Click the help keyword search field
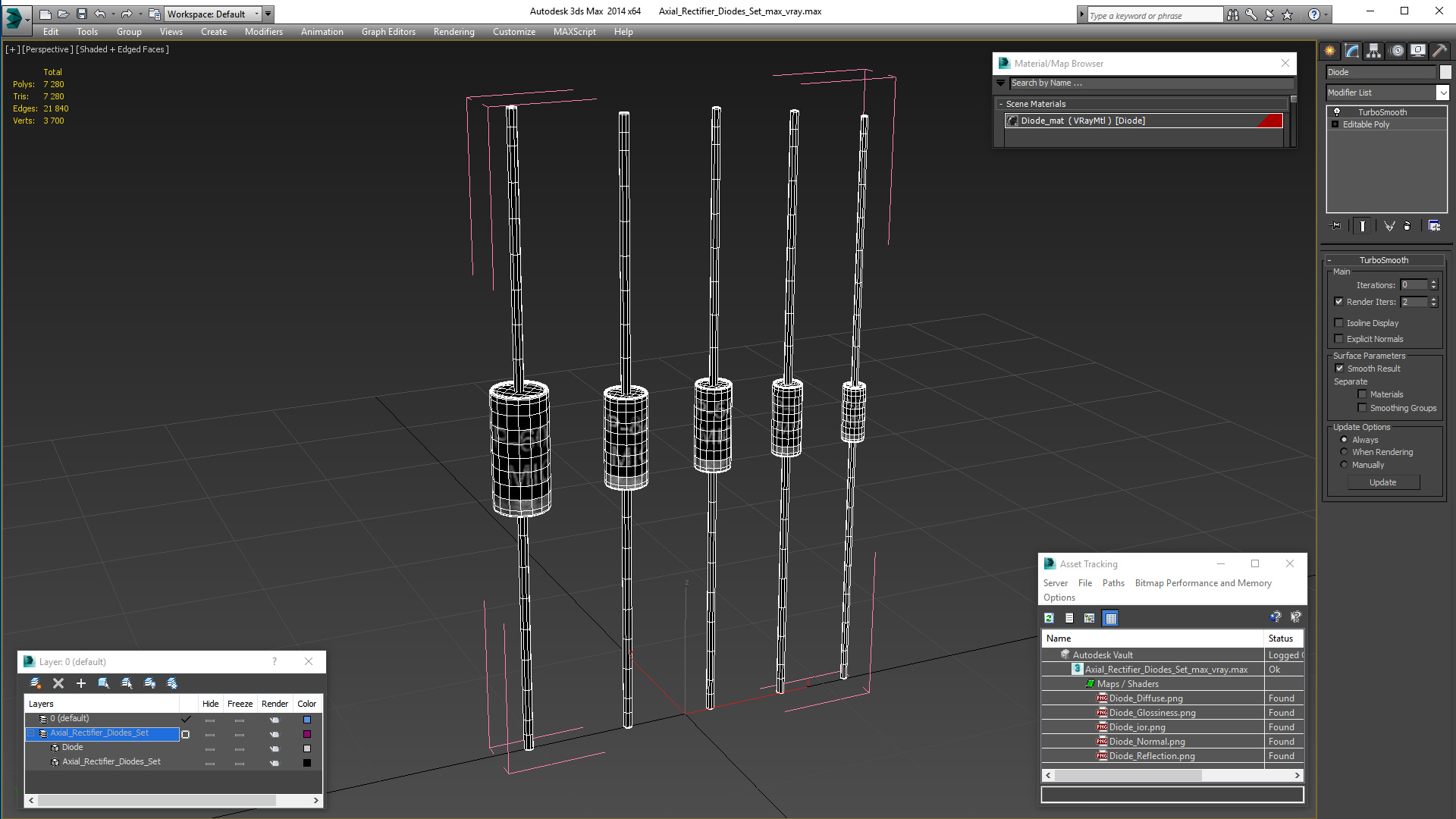Viewport: 1456px width, 819px height. tap(1155, 15)
